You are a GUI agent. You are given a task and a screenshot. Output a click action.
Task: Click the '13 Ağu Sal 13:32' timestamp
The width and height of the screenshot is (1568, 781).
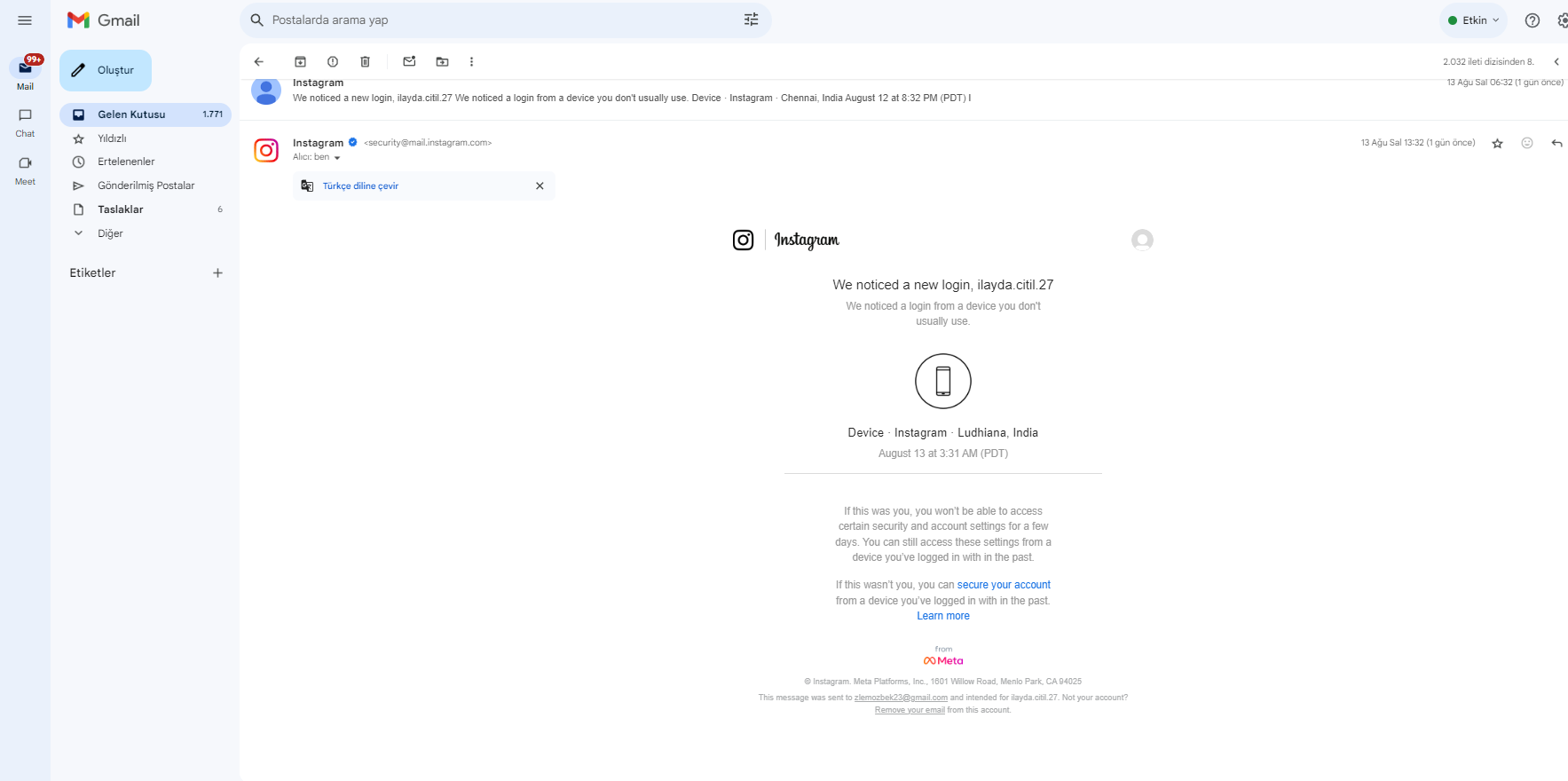[1418, 143]
